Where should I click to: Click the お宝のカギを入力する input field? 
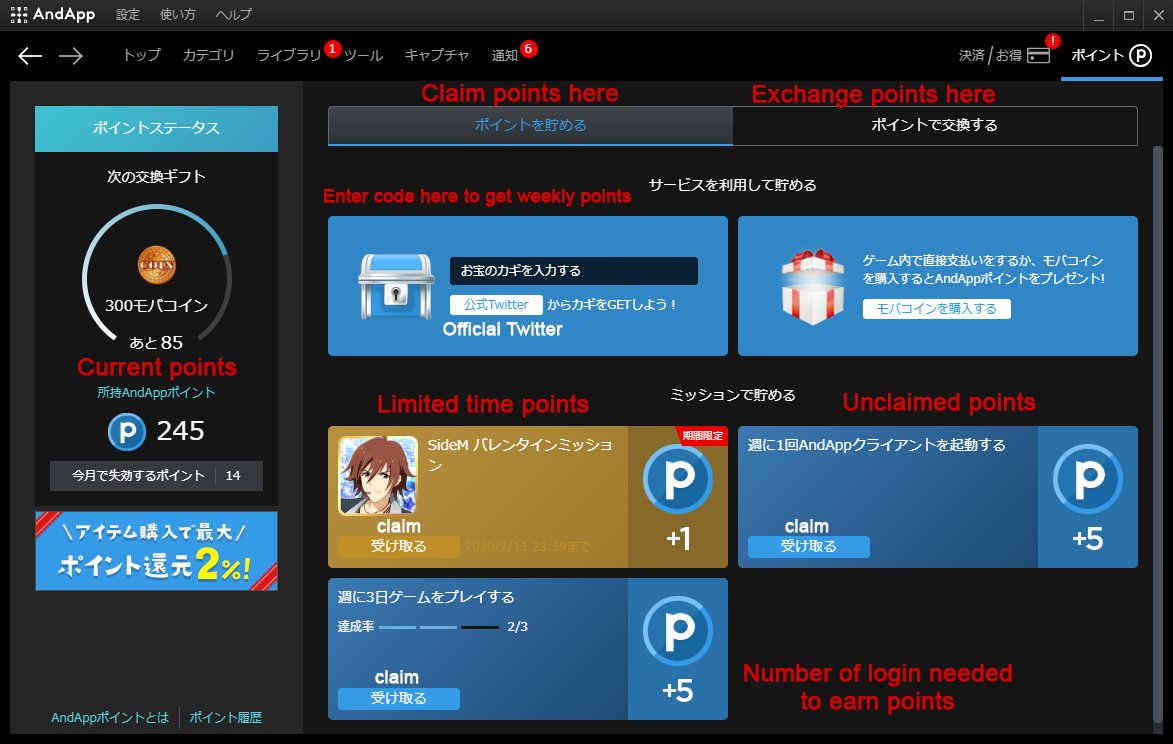point(574,271)
